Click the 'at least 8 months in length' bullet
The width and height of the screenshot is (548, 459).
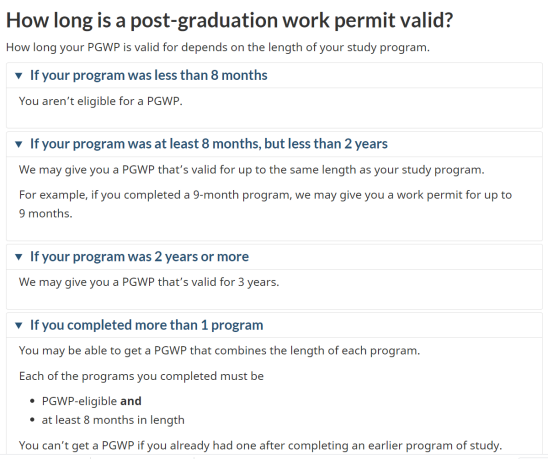tap(113, 420)
